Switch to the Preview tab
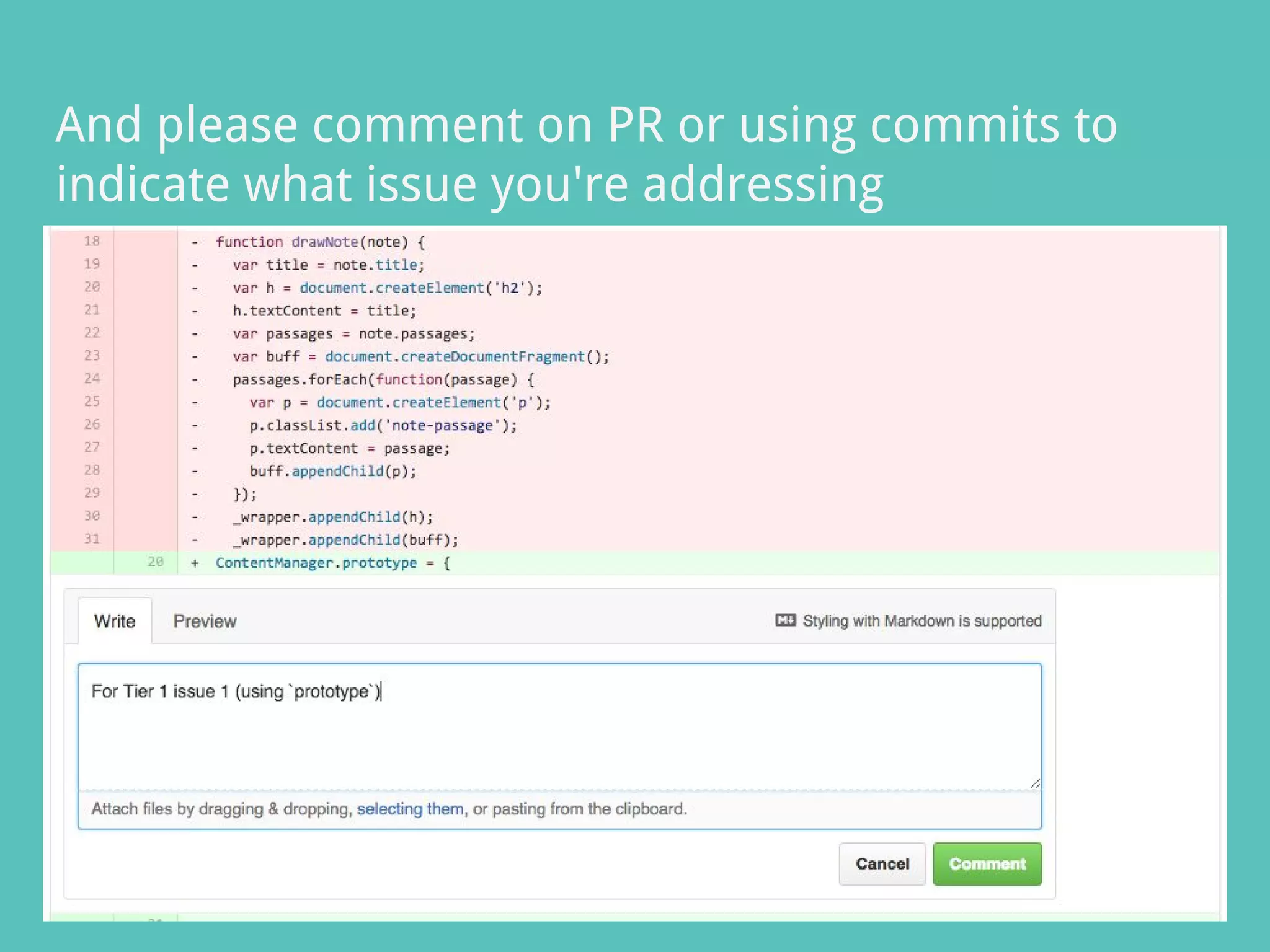 (x=205, y=621)
